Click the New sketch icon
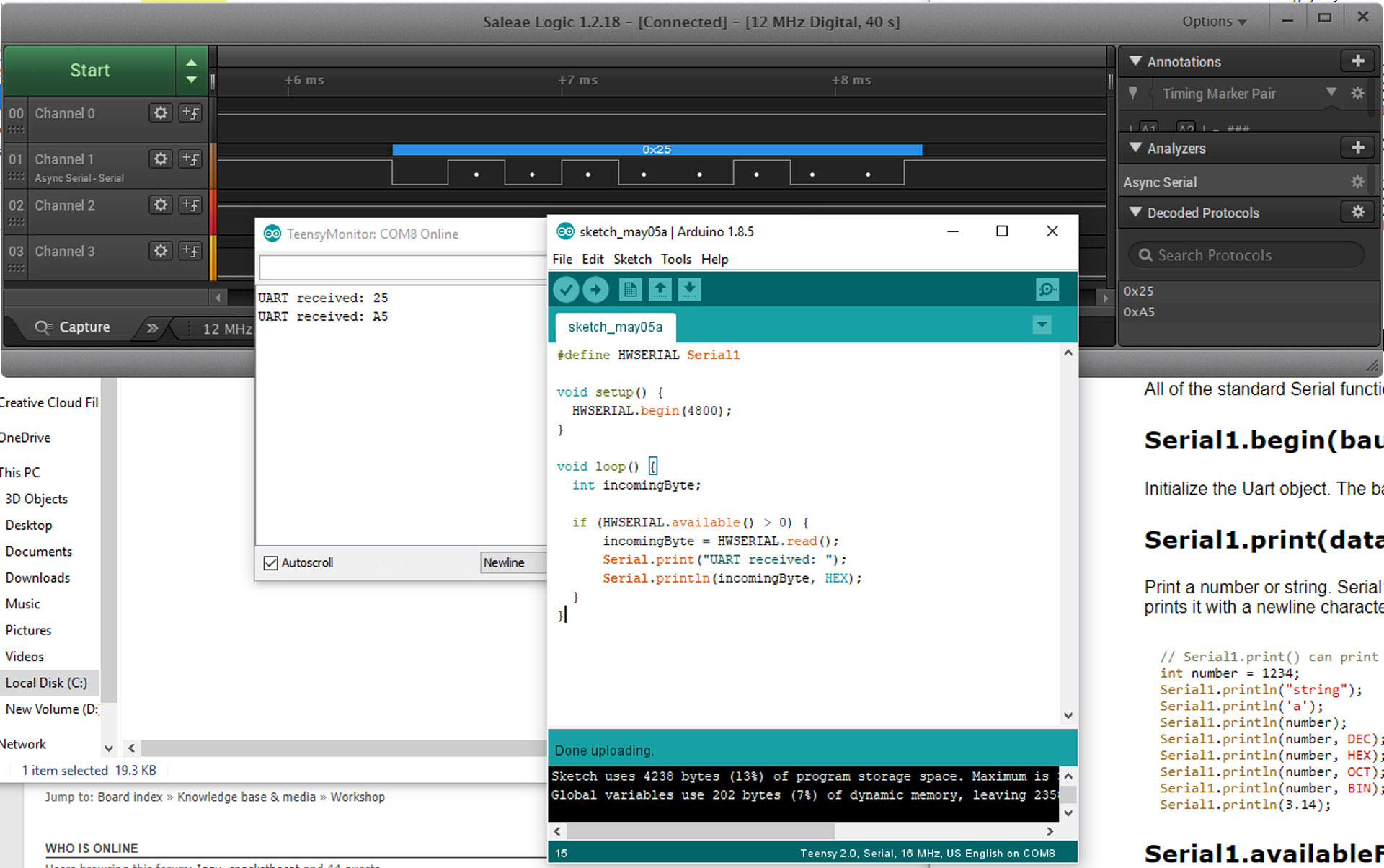This screenshot has width=1384, height=868. (629, 290)
